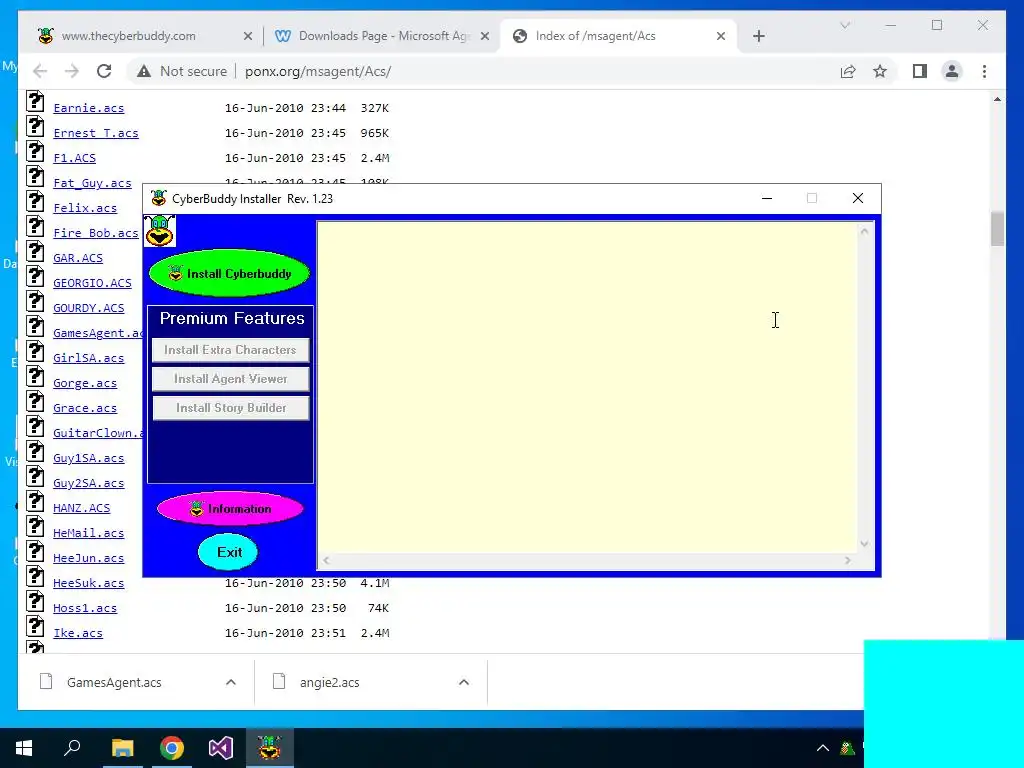Screen dimensions: 1024x768
Task: Open the Fat_Guy.acs link
Action: pos(92,184)
